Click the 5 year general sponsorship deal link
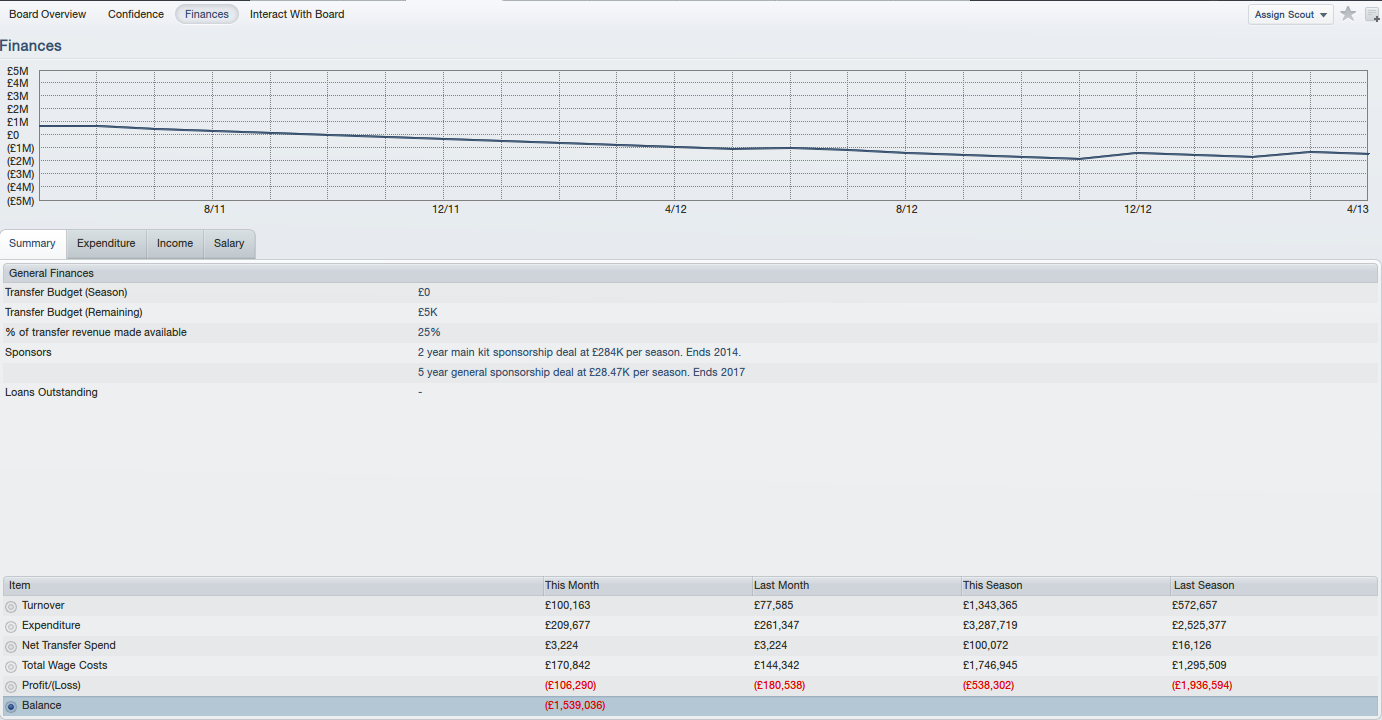Screen dimensions: 1382x720 tap(581, 372)
